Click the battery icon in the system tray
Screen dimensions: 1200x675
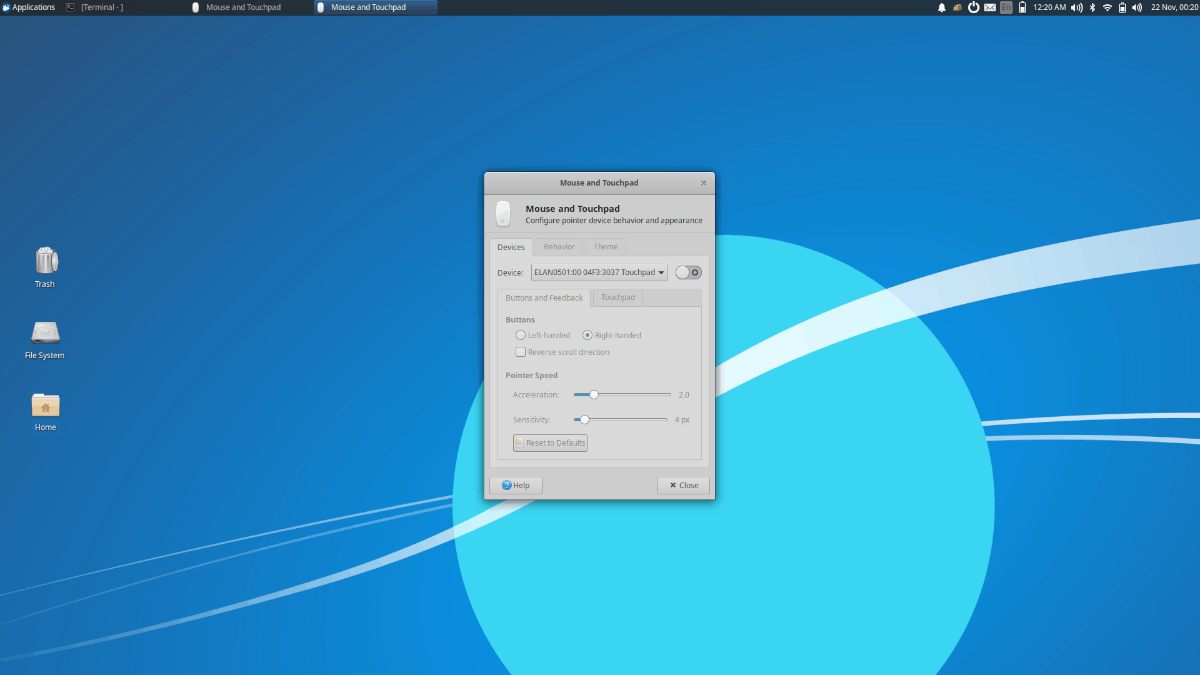point(1022,7)
